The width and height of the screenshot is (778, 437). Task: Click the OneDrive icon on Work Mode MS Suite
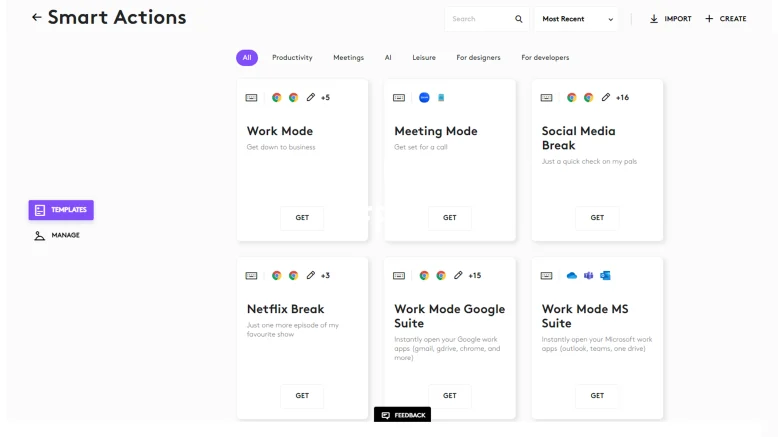click(x=572, y=276)
